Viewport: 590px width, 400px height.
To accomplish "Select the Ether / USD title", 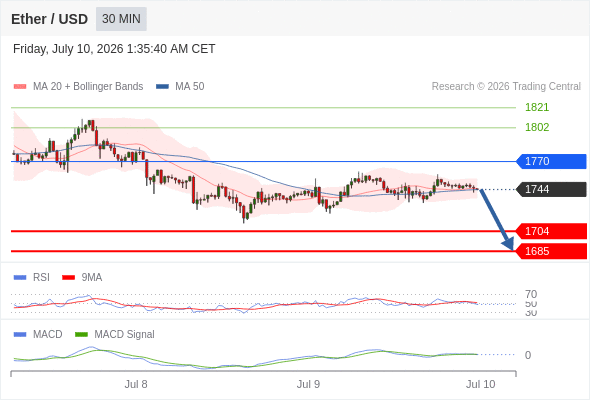I will click(49, 19).
